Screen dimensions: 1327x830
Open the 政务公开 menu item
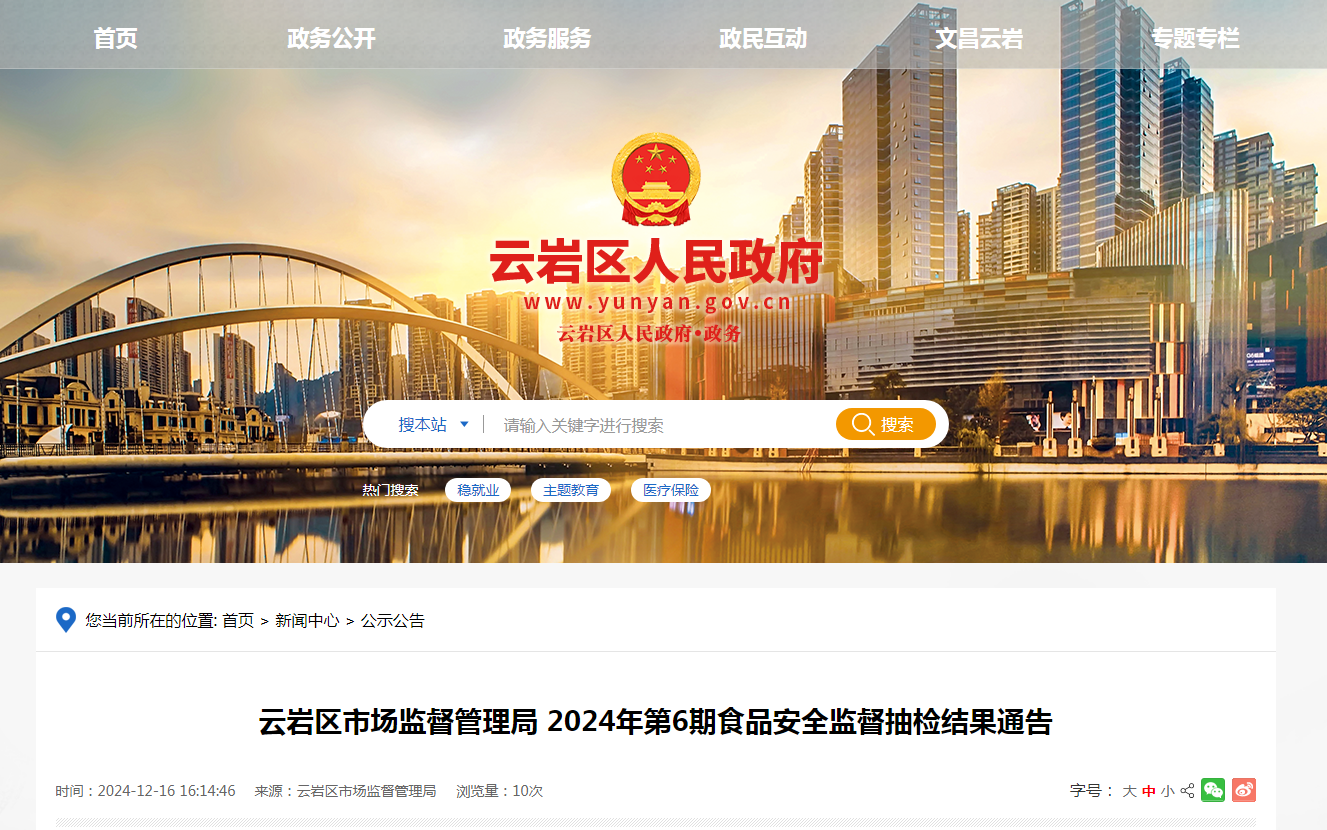click(x=331, y=39)
